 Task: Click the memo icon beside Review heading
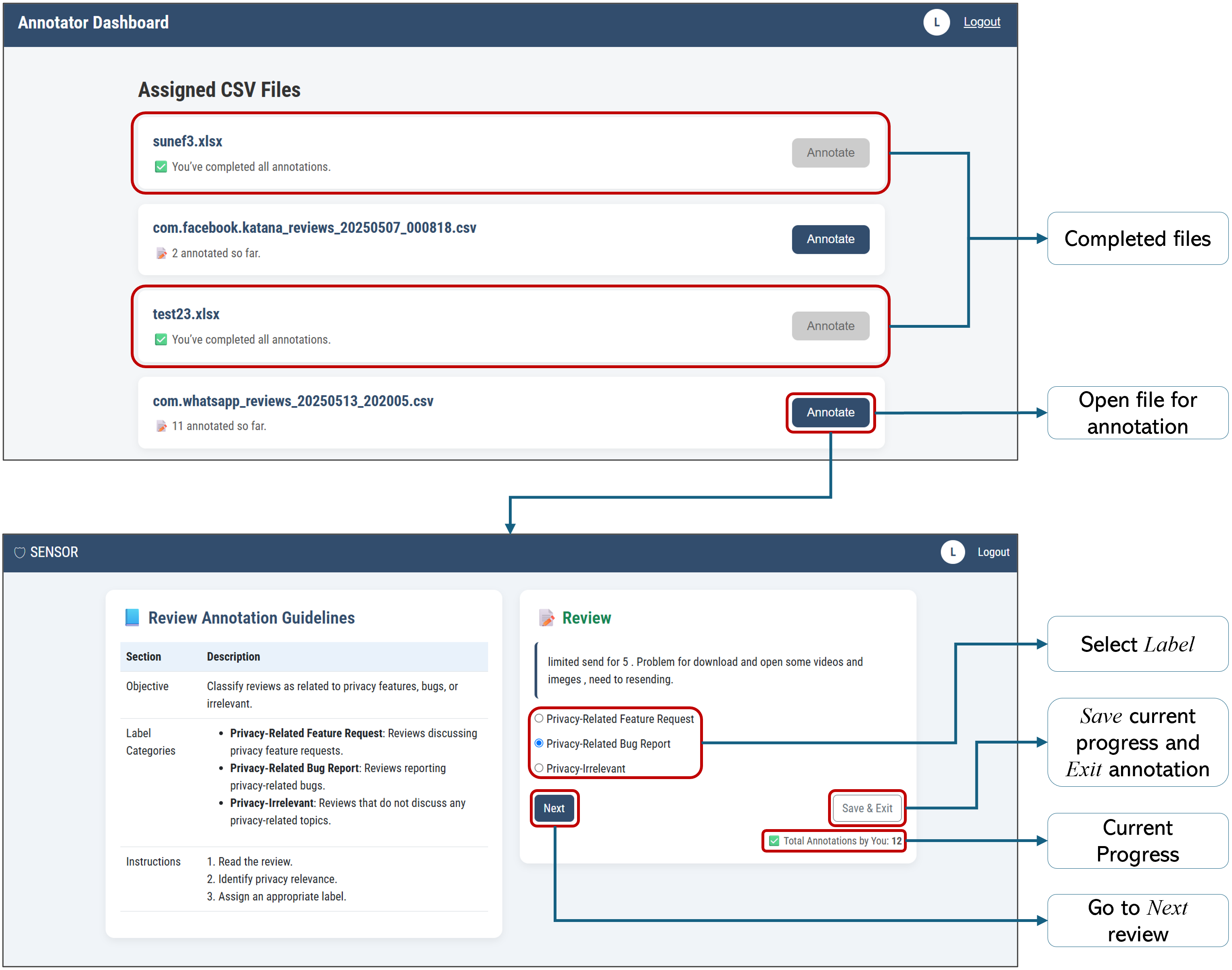pos(546,617)
